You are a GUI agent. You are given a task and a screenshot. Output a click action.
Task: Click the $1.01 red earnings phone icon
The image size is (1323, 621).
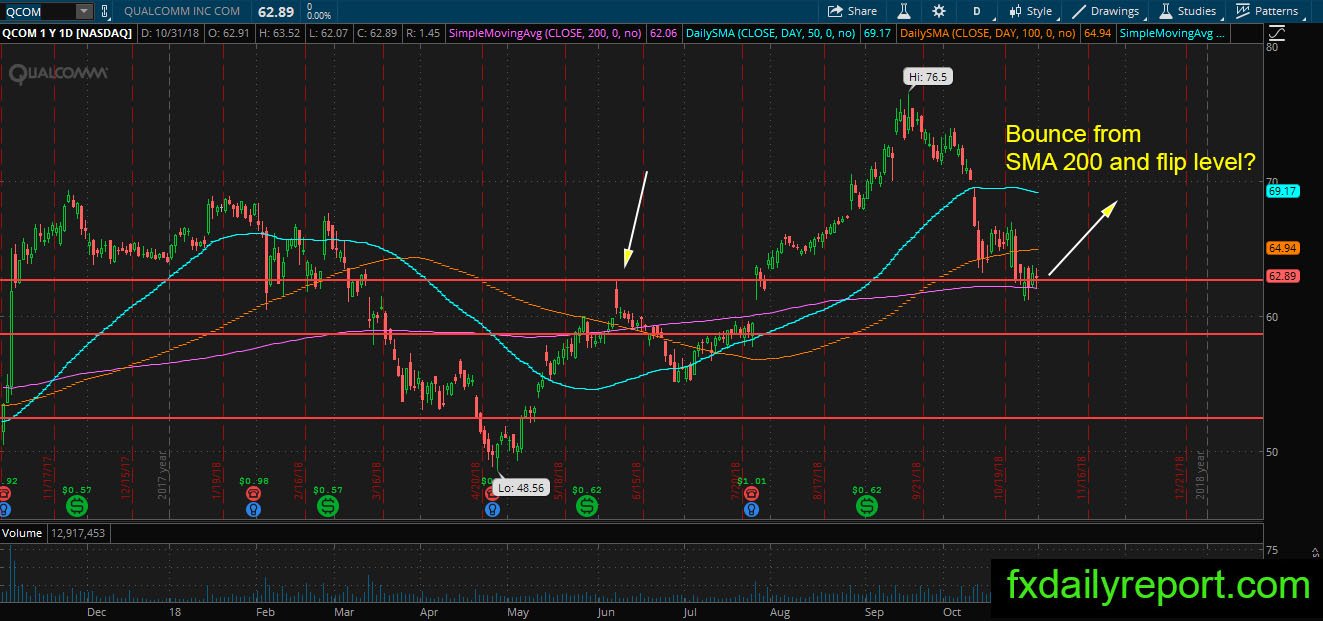(751, 494)
